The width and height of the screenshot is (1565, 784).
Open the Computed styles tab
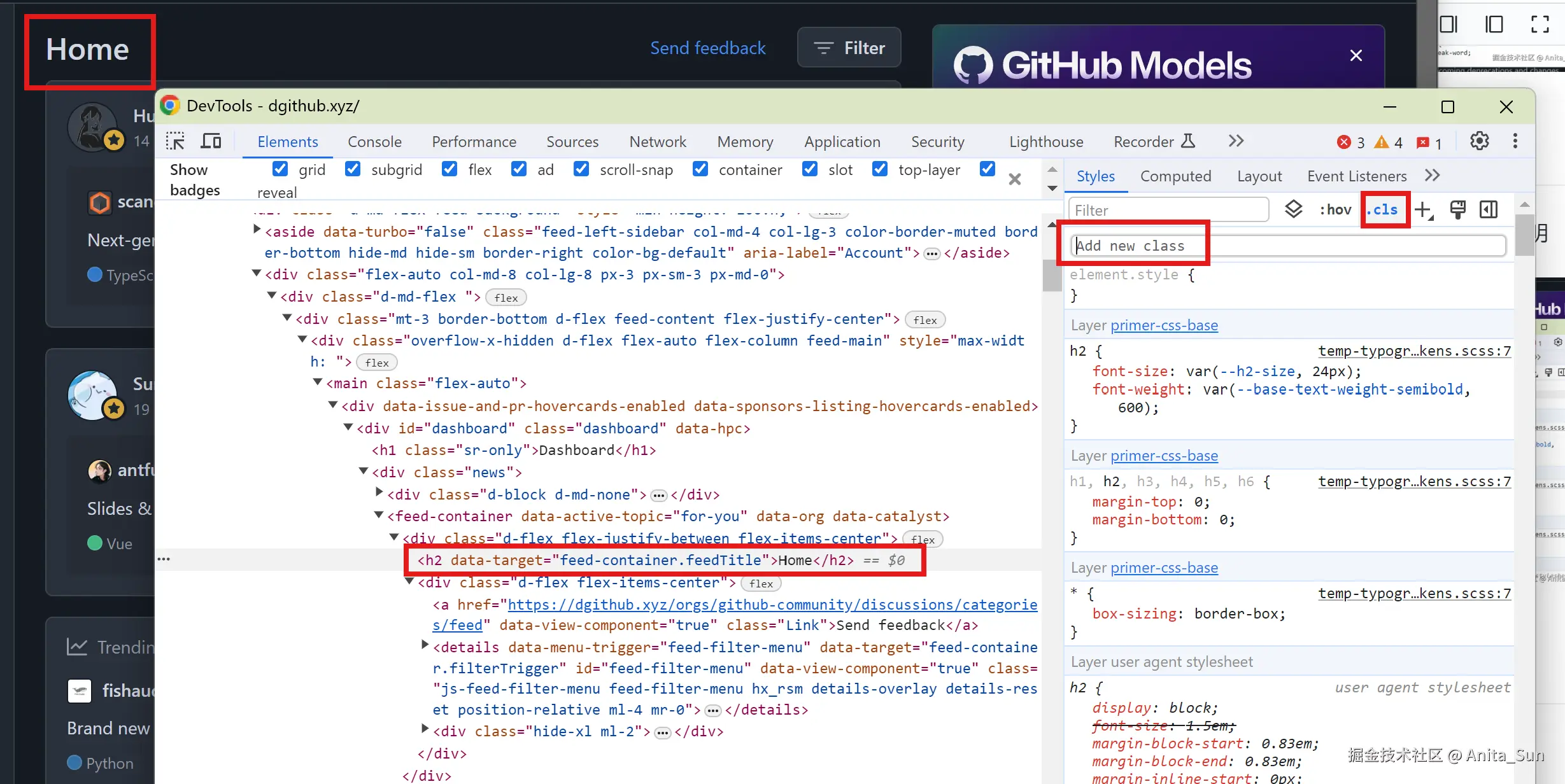pos(1175,176)
